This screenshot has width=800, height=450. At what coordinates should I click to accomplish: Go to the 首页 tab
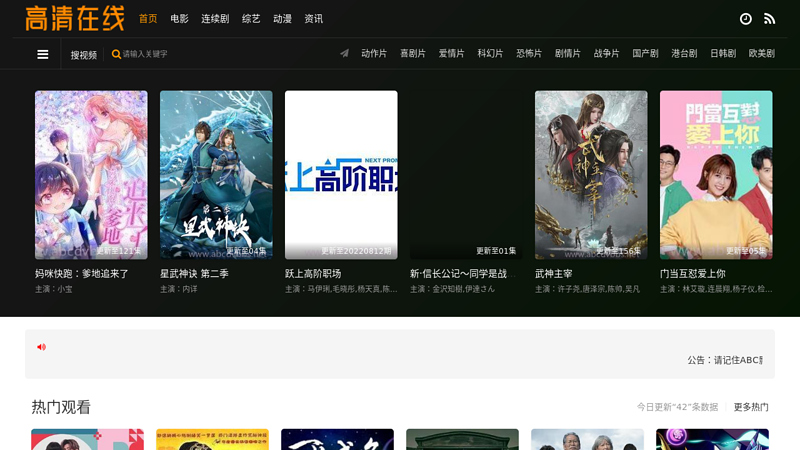click(148, 19)
